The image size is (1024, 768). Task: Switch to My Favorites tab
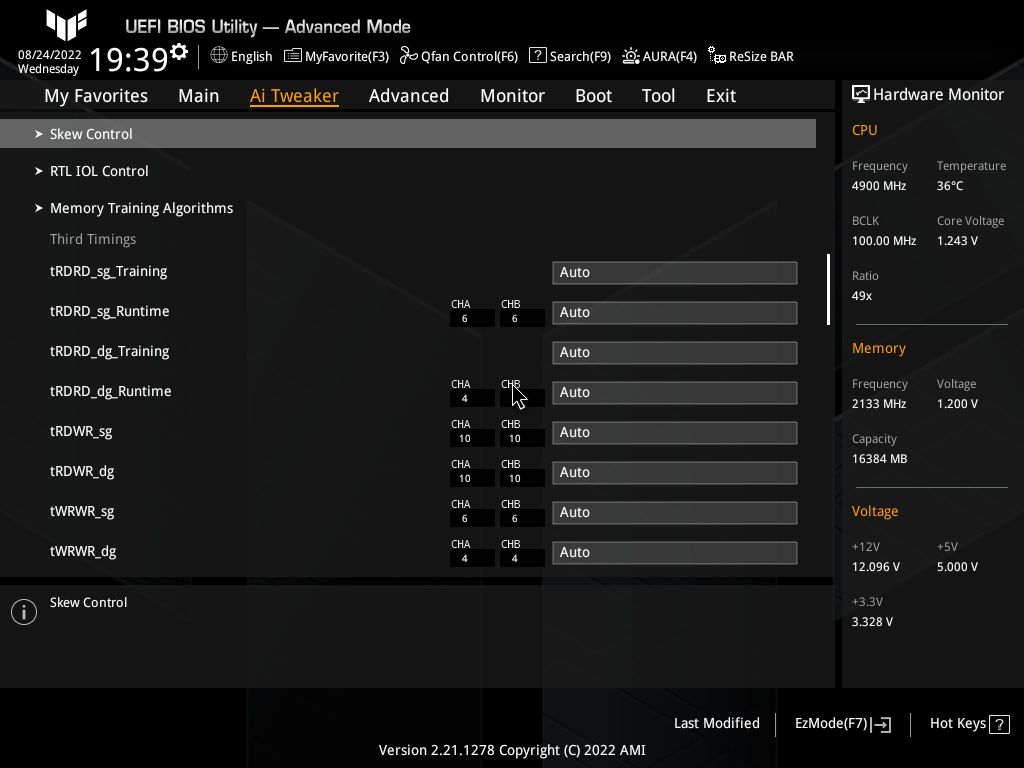(96, 95)
